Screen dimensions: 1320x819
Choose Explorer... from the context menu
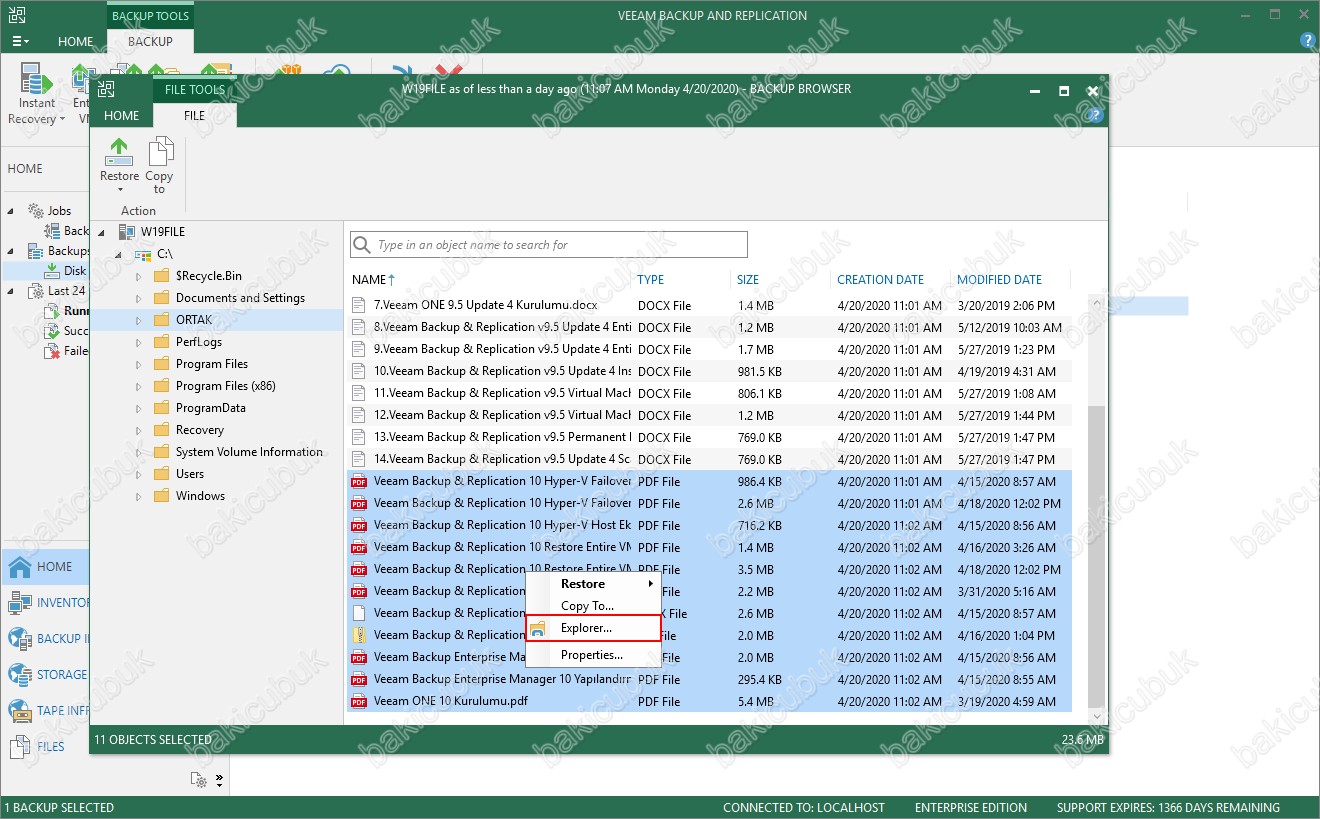[593, 628]
